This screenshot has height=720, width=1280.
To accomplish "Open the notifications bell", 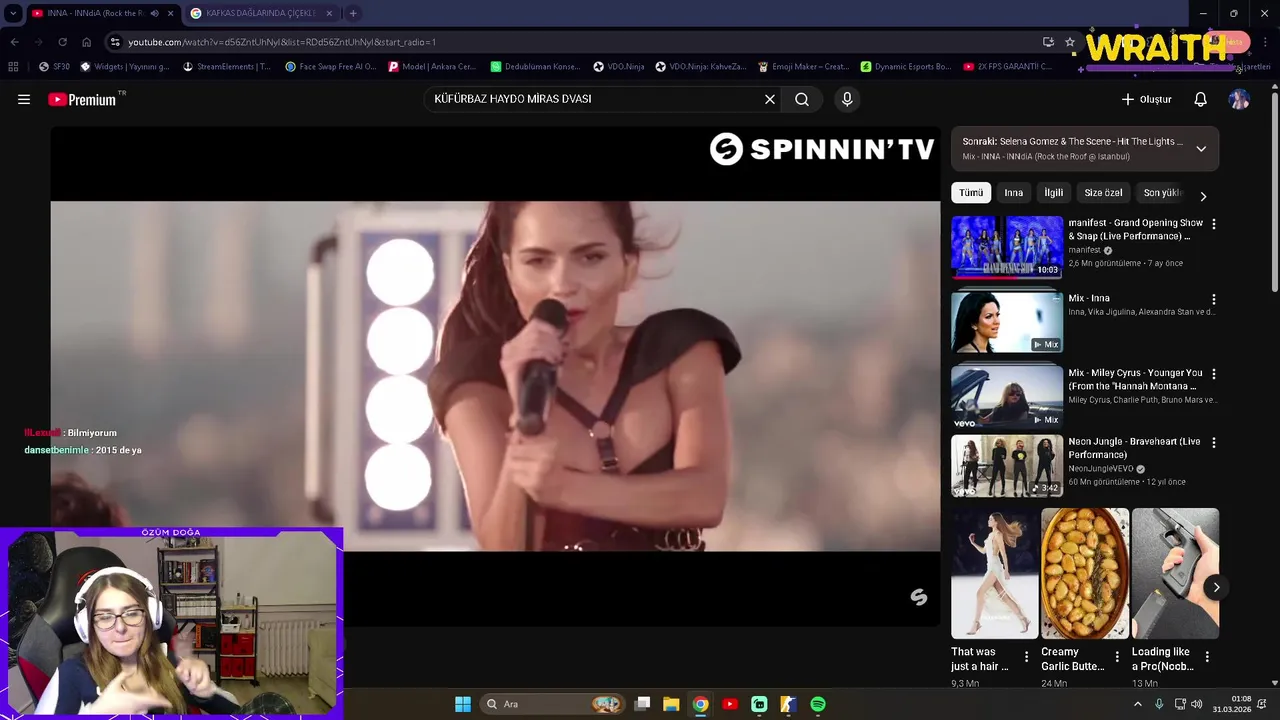I will pos(1201,99).
